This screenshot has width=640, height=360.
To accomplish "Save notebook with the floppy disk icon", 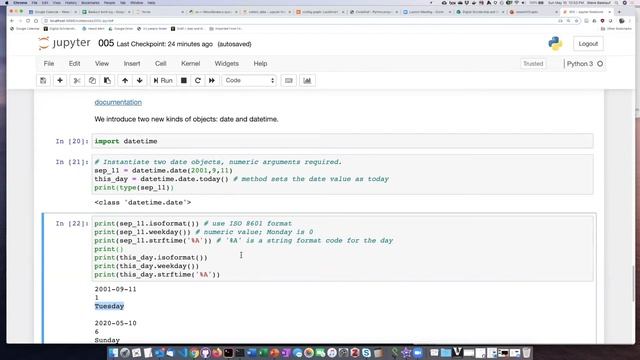I will click(x=43, y=80).
